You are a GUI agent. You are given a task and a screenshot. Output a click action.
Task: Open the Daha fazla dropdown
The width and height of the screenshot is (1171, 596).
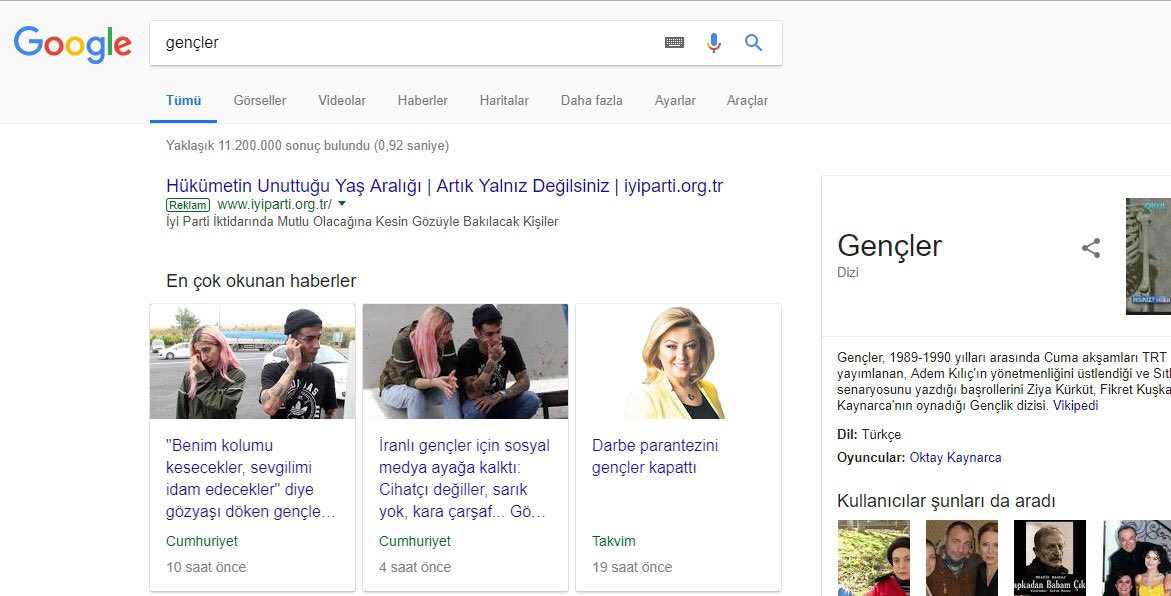591,100
